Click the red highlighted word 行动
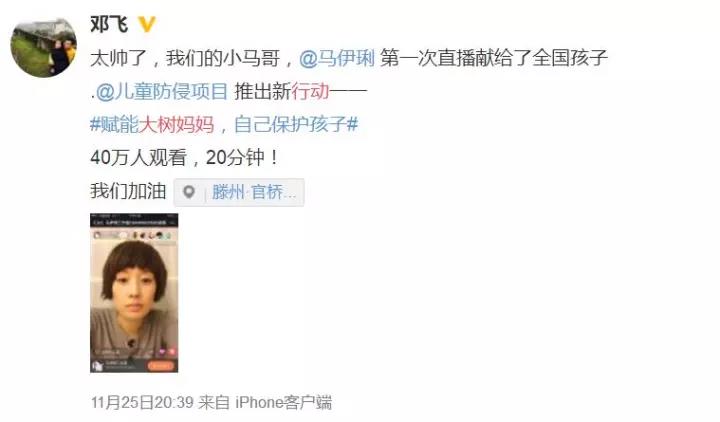 click(310, 92)
